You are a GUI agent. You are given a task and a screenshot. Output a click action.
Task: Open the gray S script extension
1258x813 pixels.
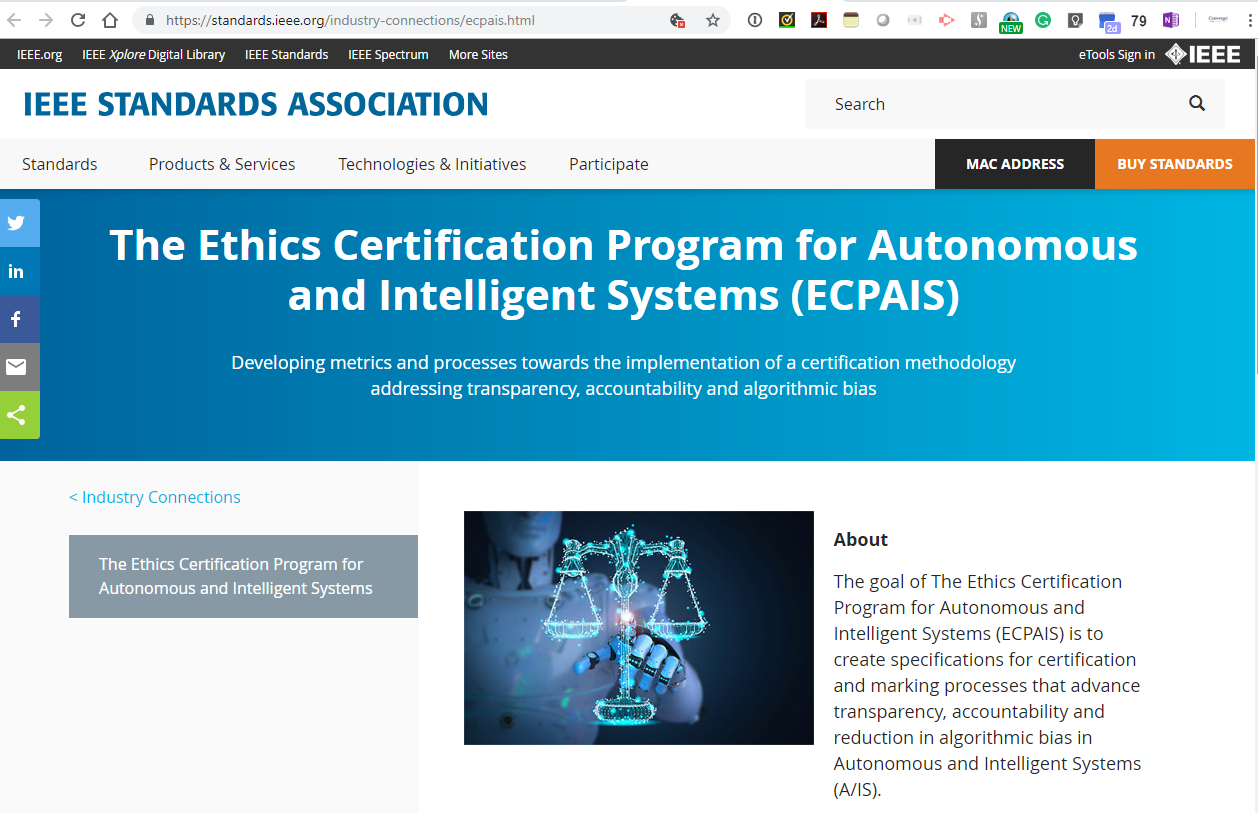tap(979, 20)
